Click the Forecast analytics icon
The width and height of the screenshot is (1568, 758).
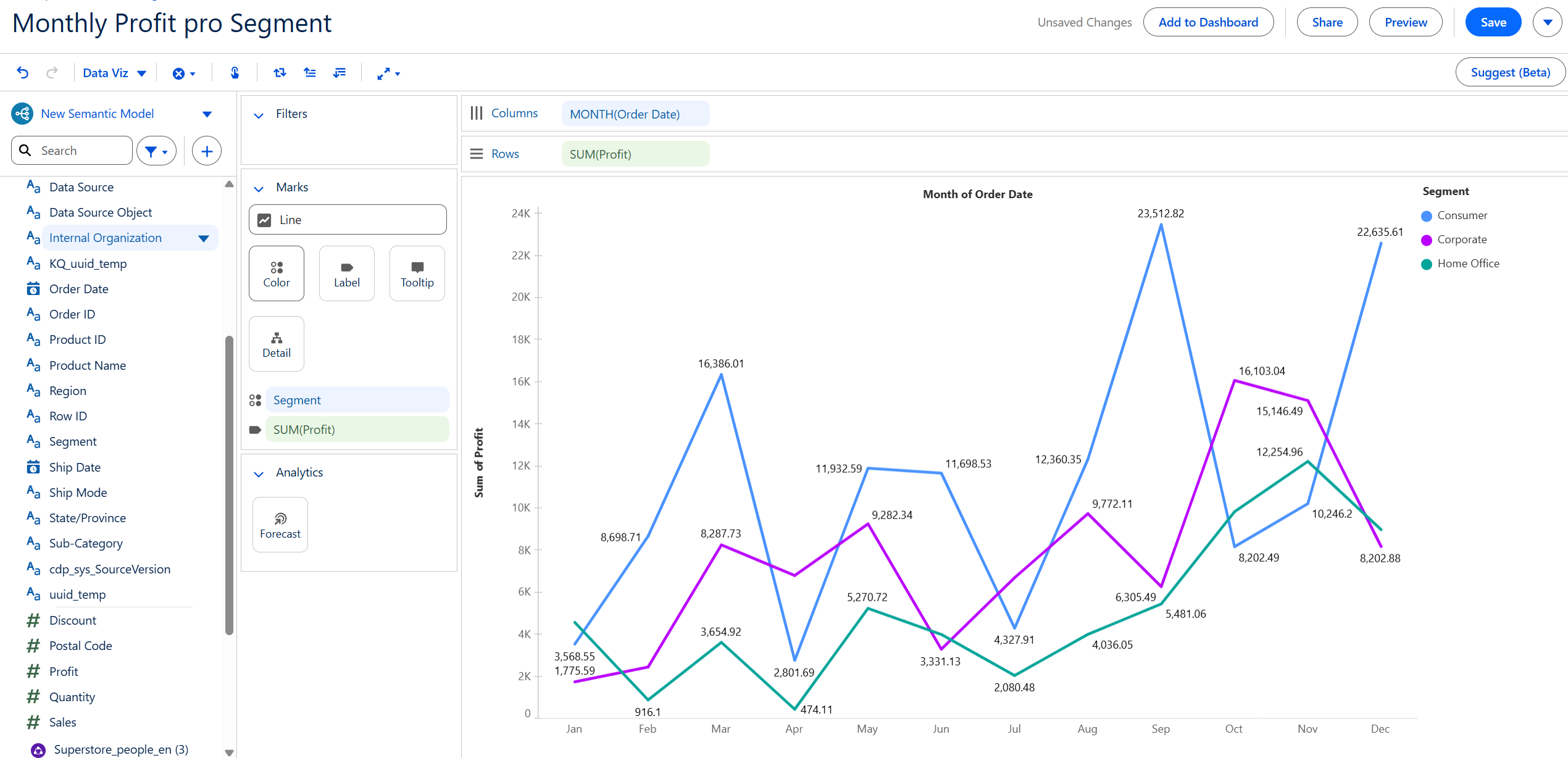280,525
